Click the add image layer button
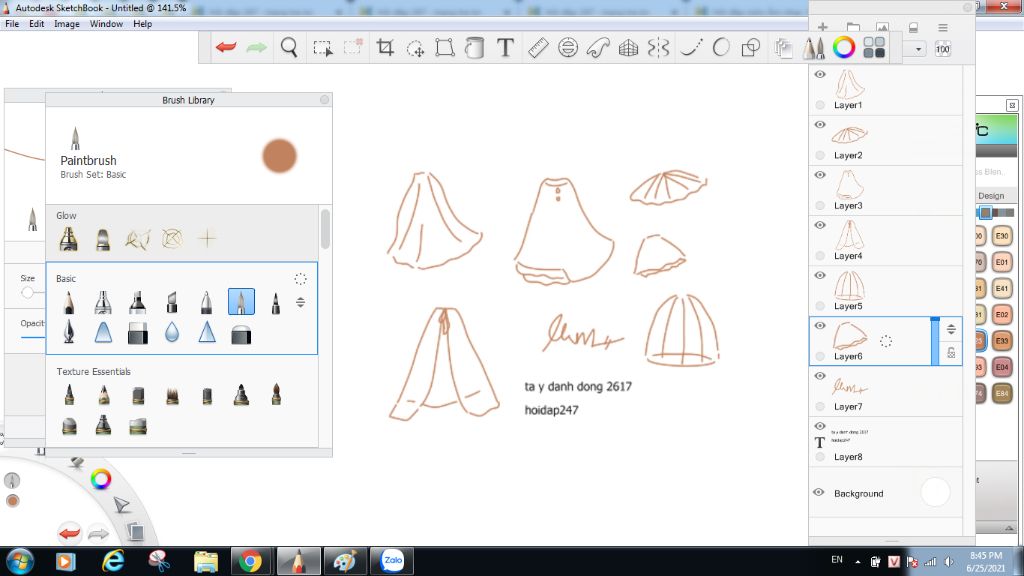This screenshot has width=1024, height=576. pyautogui.click(x=882, y=27)
